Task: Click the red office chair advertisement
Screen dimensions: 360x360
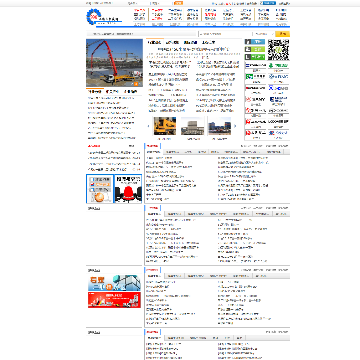Action: click(x=128, y=189)
